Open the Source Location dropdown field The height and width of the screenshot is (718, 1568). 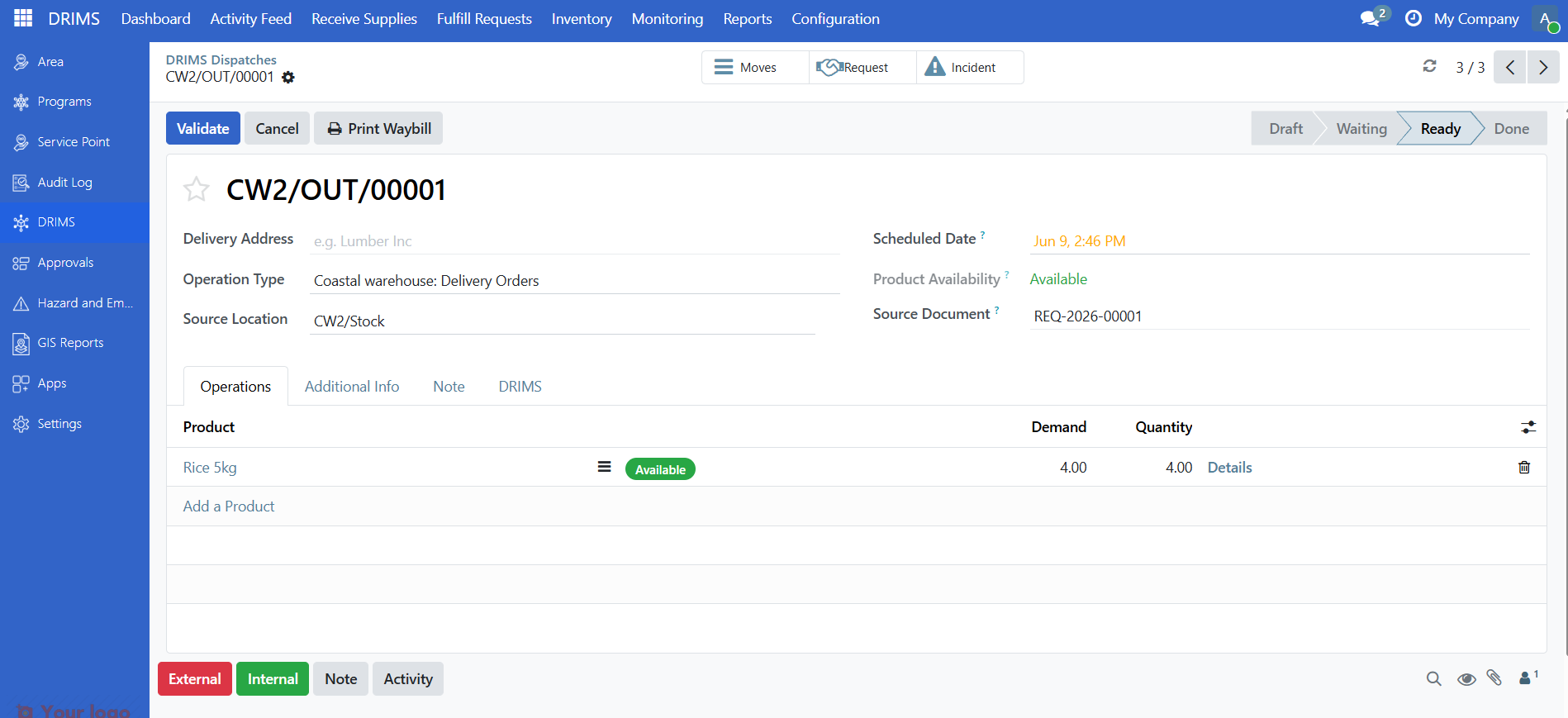pyautogui.click(x=563, y=321)
